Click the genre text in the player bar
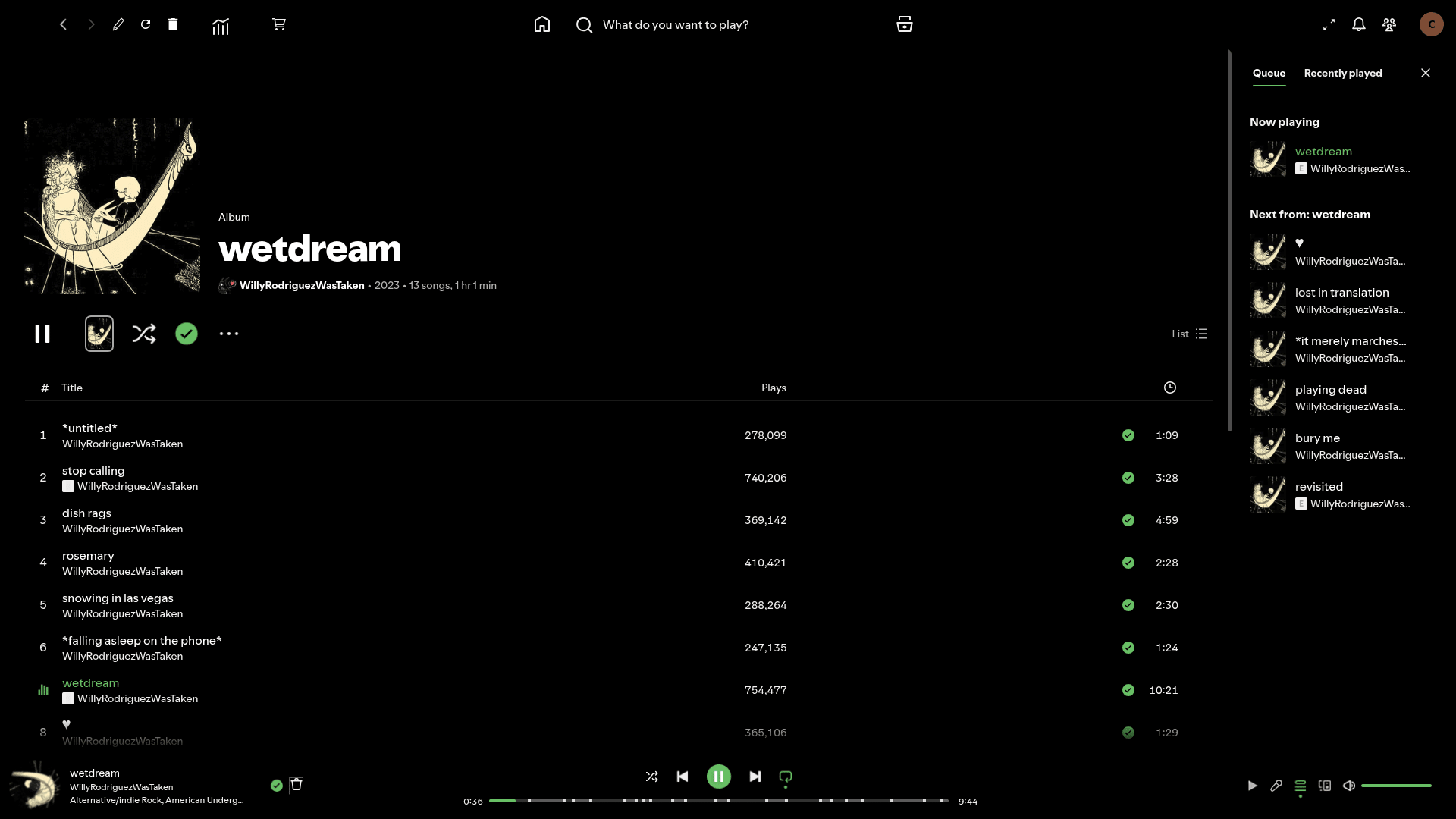The image size is (1456, 819). 157,800
